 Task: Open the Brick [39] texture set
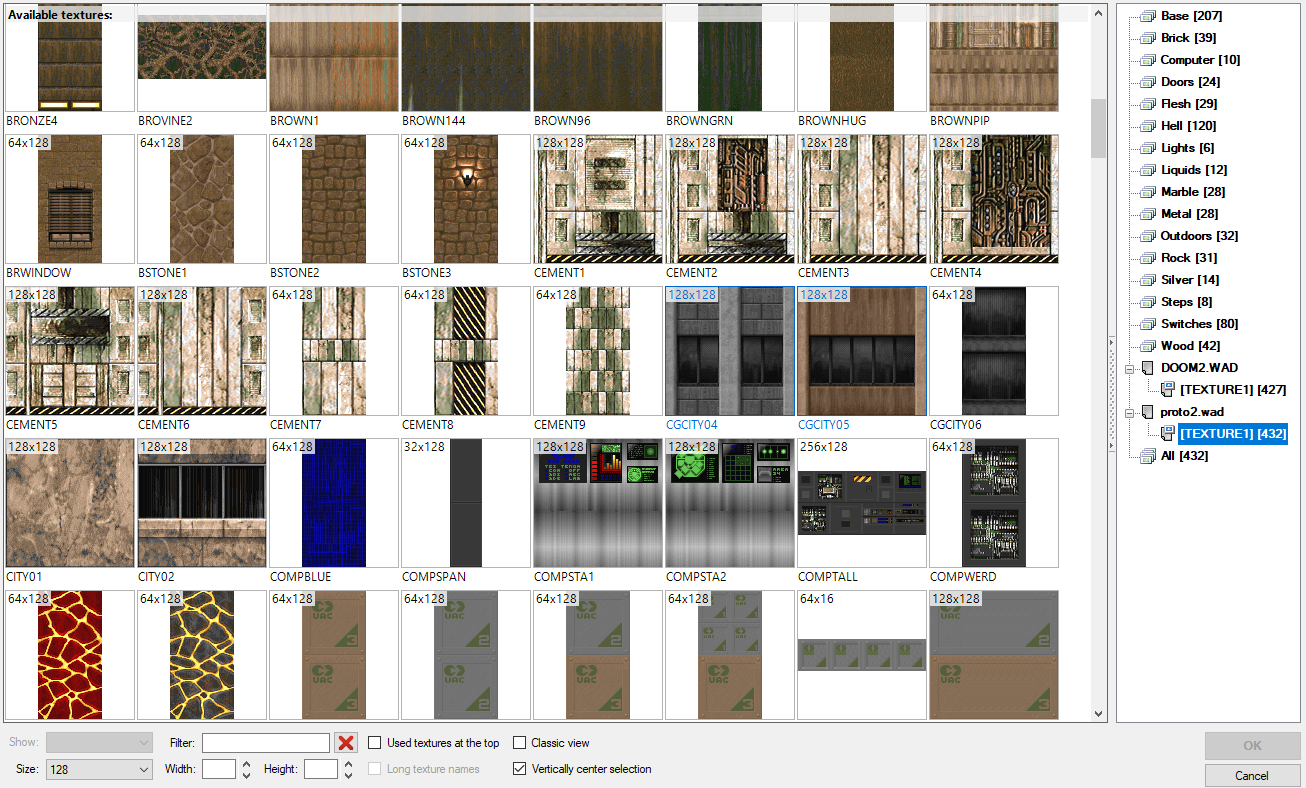click(1189, 38)
